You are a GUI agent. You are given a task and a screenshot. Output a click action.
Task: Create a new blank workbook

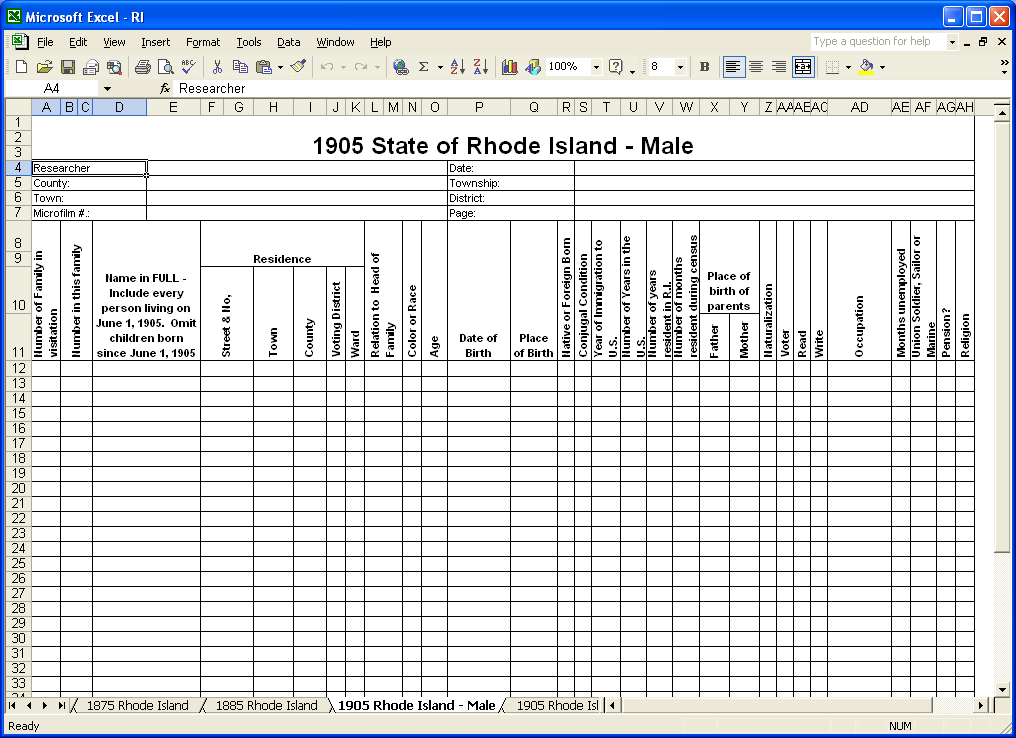(x=21, y=67)
